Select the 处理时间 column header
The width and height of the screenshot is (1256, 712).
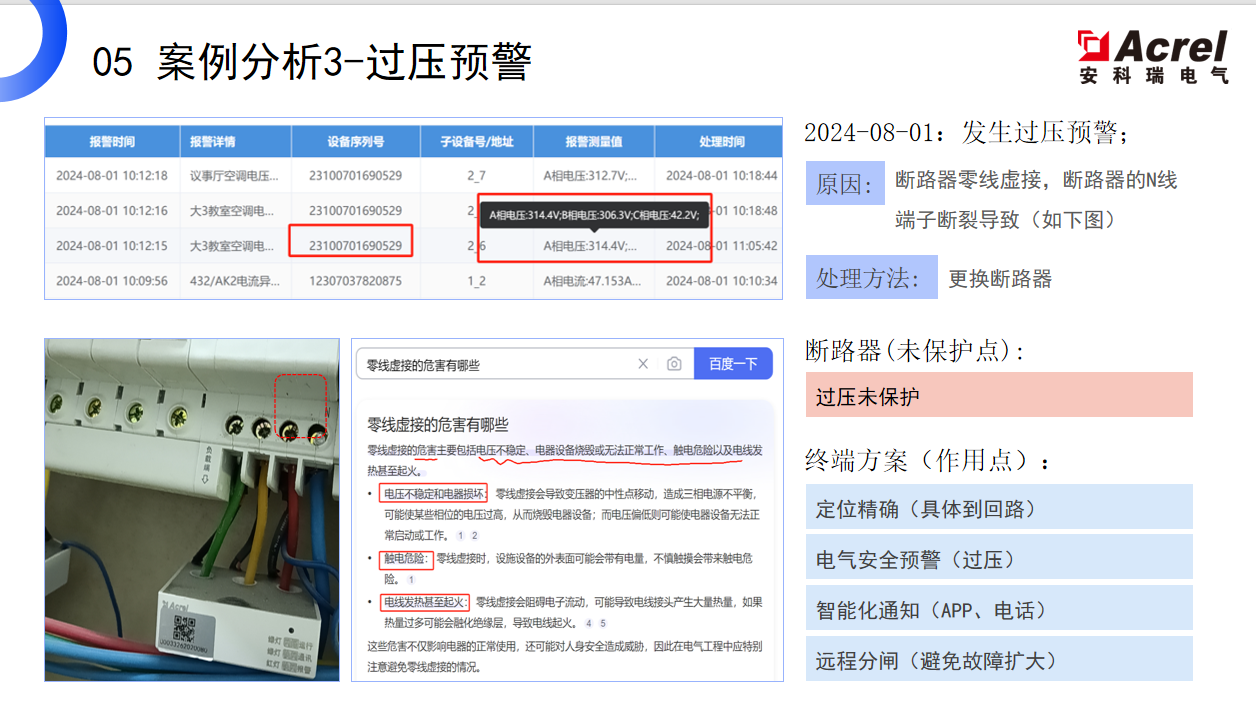721,142
